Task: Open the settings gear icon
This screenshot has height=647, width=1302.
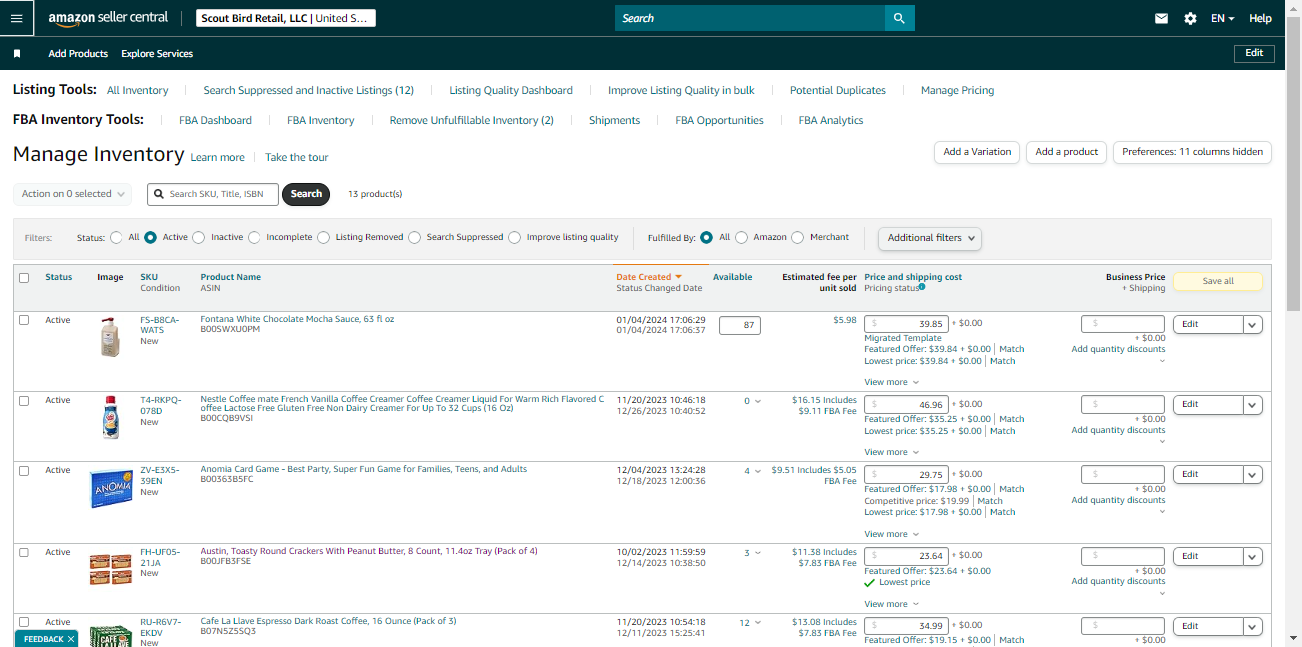Action: point(1190,18)
